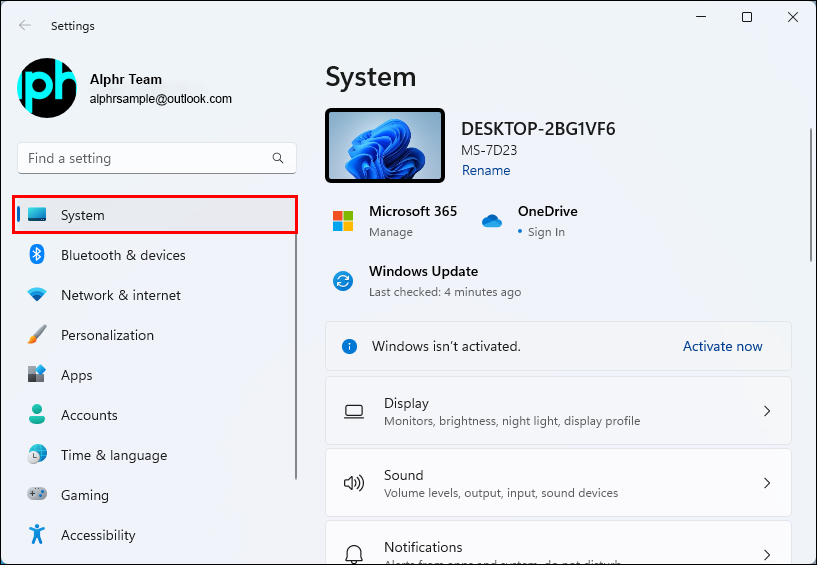Click into Find a setting search box
Screen dimensions: 817x565
[x=157, y=158]
